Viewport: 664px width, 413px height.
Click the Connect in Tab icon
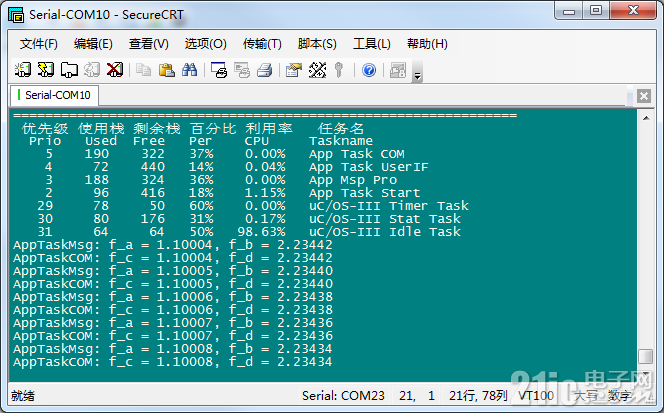69,70
